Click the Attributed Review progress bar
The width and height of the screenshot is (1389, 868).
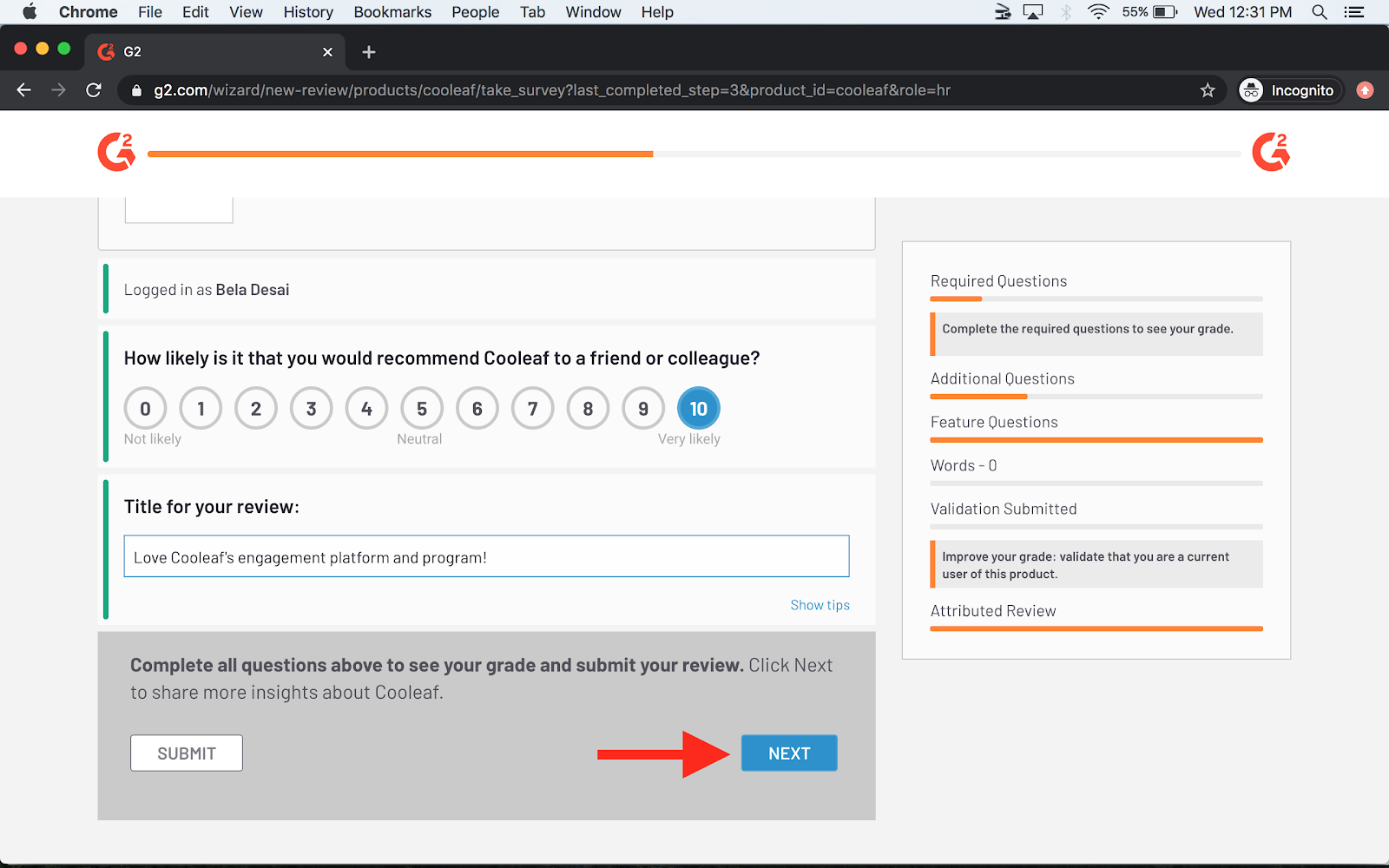point(1096,628)
